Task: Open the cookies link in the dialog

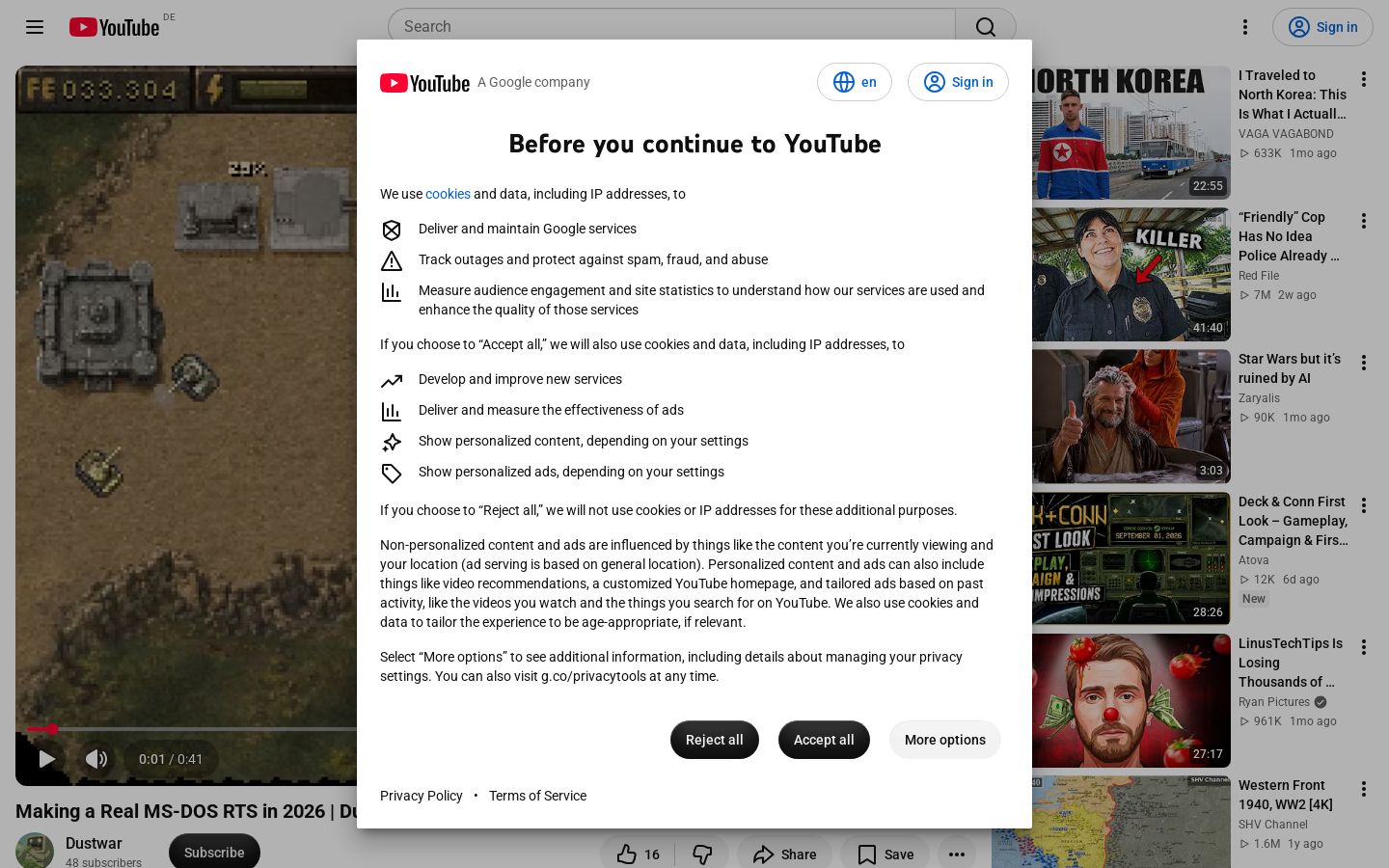Action: click(x=448, y=194)
